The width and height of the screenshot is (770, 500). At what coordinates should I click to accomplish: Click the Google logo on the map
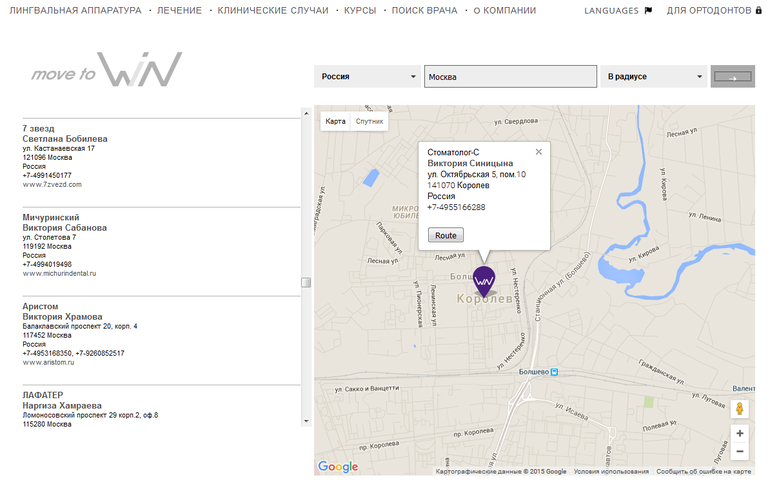[338, 466]
